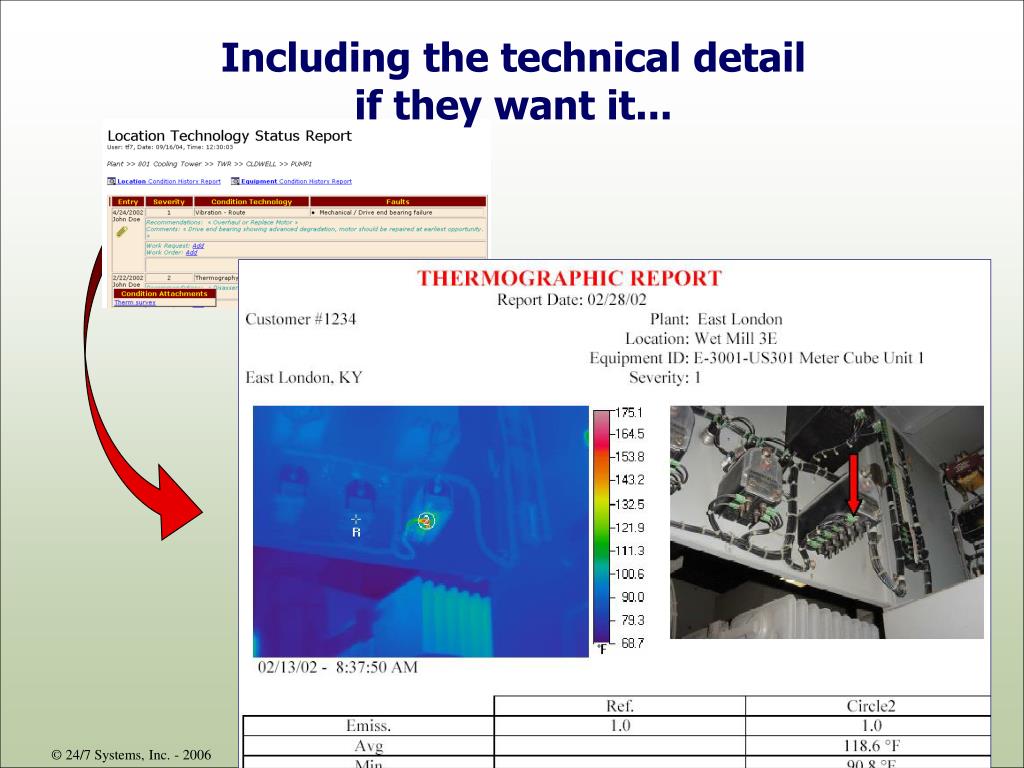Click the Condition Technology column header

(x=251, y=202)
